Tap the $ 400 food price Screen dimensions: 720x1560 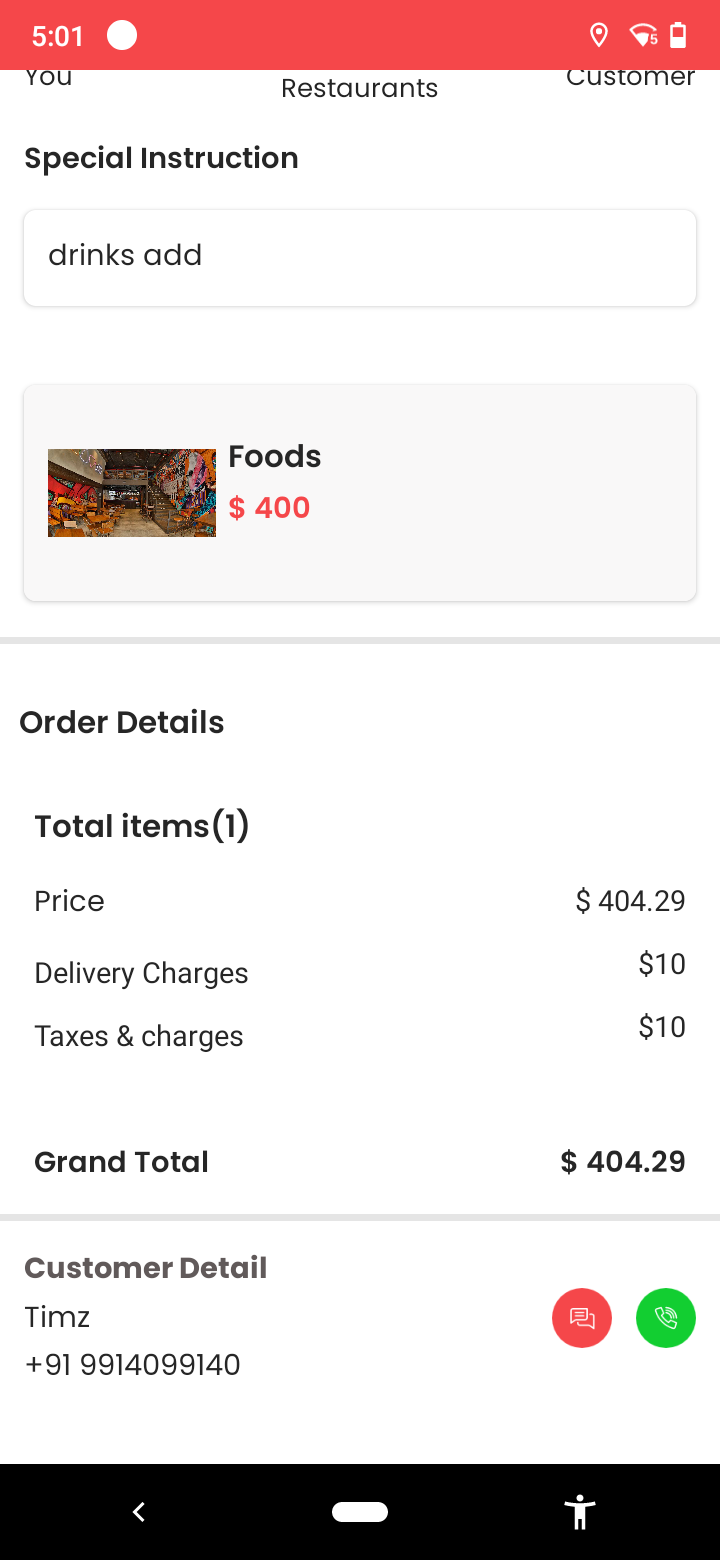point(270,508)
